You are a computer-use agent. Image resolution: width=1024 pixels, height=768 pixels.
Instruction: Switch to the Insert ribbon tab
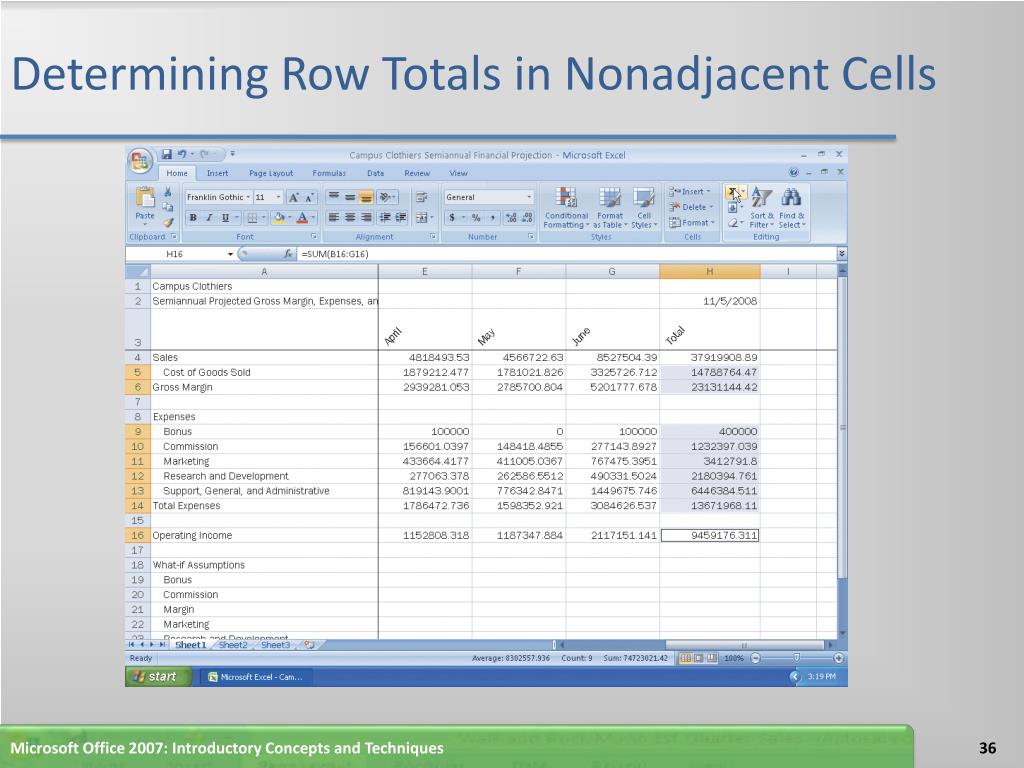coord(217,173)
